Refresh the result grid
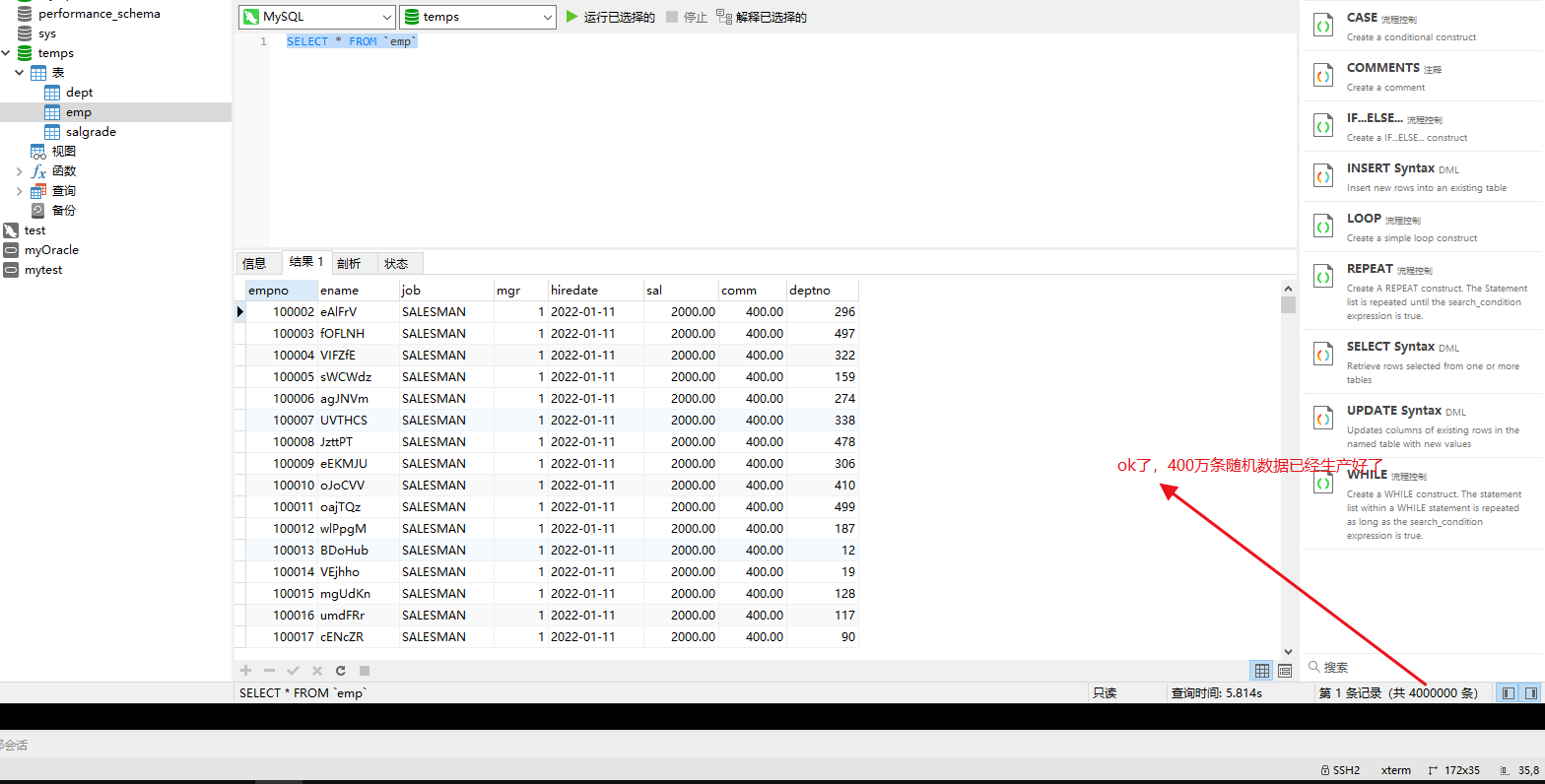1545x784 pixels. pos(341,671)
